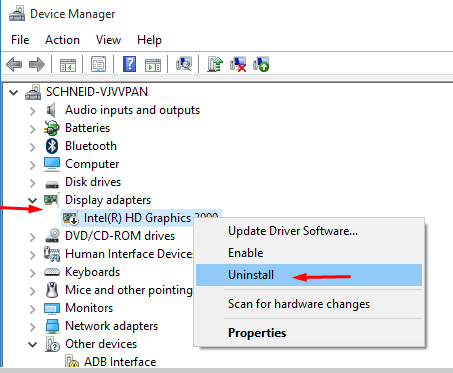Image resolution: width=453 pixels, height=373 pixels.
Task: Click the blue Help question mark icon
Action: pos(129,64)
